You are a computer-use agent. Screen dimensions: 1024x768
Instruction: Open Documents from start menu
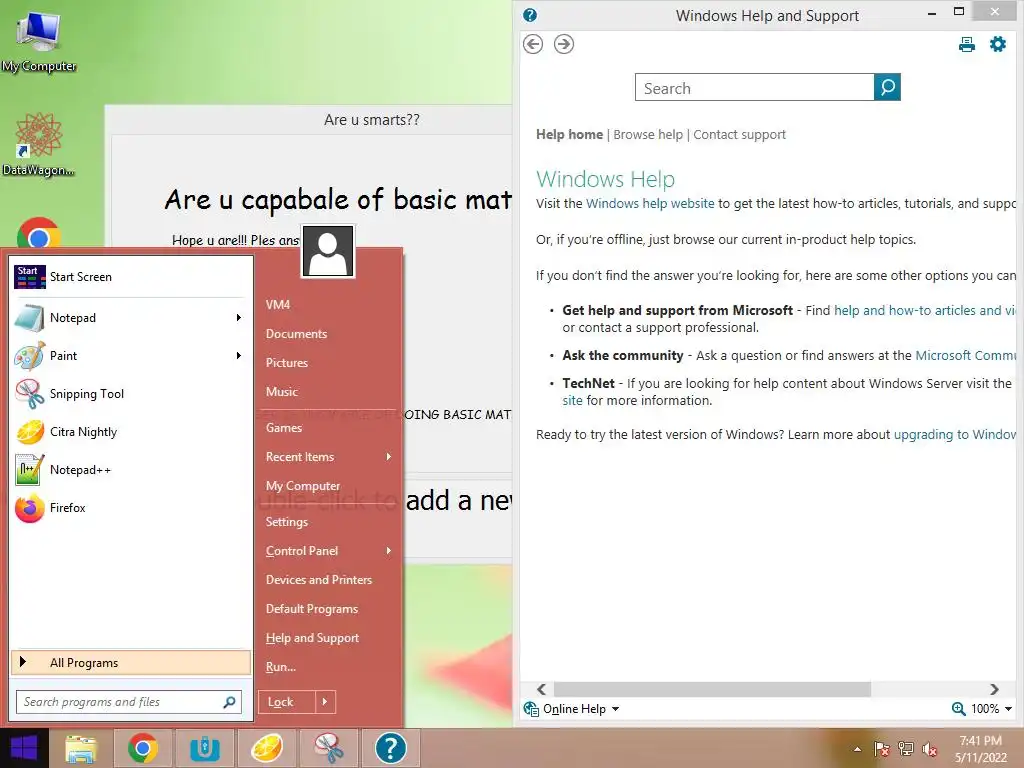coord(296,334)
